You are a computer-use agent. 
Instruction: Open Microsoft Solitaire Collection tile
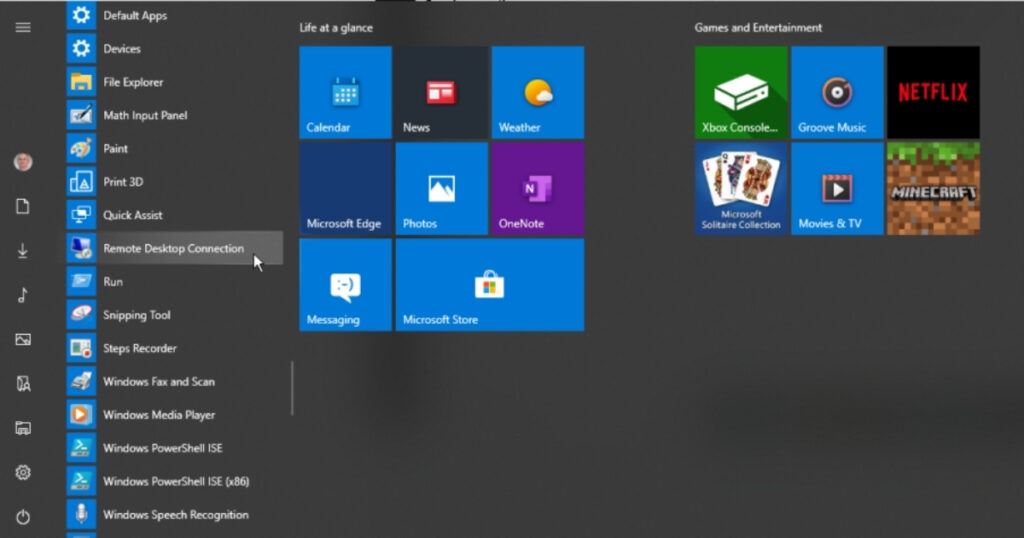click(741, 188)
